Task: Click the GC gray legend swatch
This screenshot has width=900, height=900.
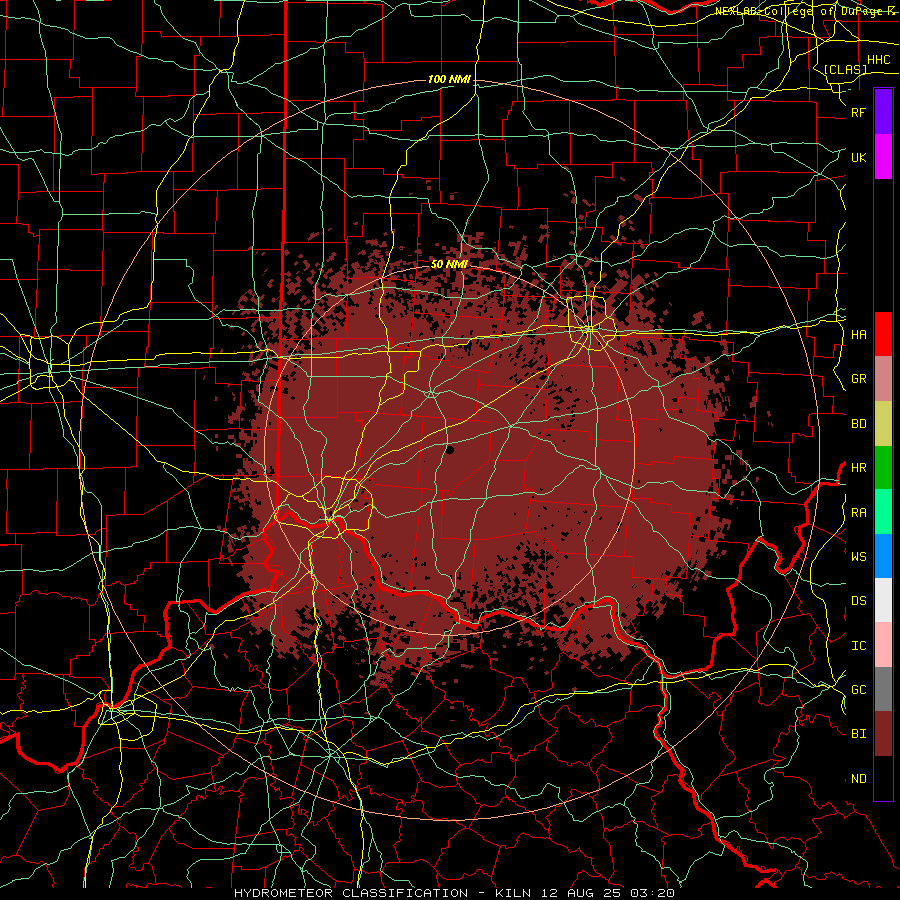Action: tap(883, 689)
